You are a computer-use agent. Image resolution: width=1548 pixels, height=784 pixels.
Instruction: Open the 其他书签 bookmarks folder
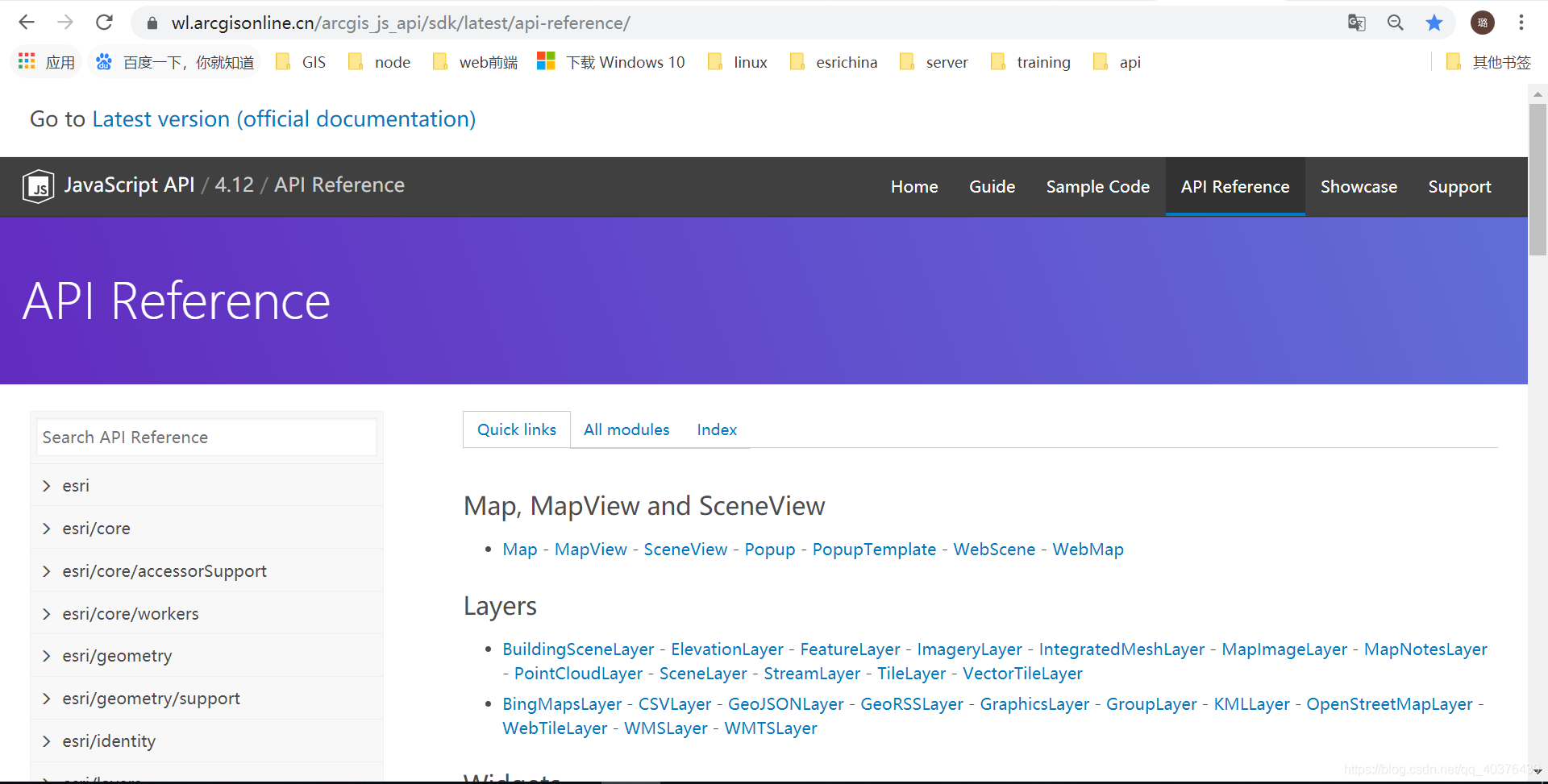click(x=1488, y=62)
